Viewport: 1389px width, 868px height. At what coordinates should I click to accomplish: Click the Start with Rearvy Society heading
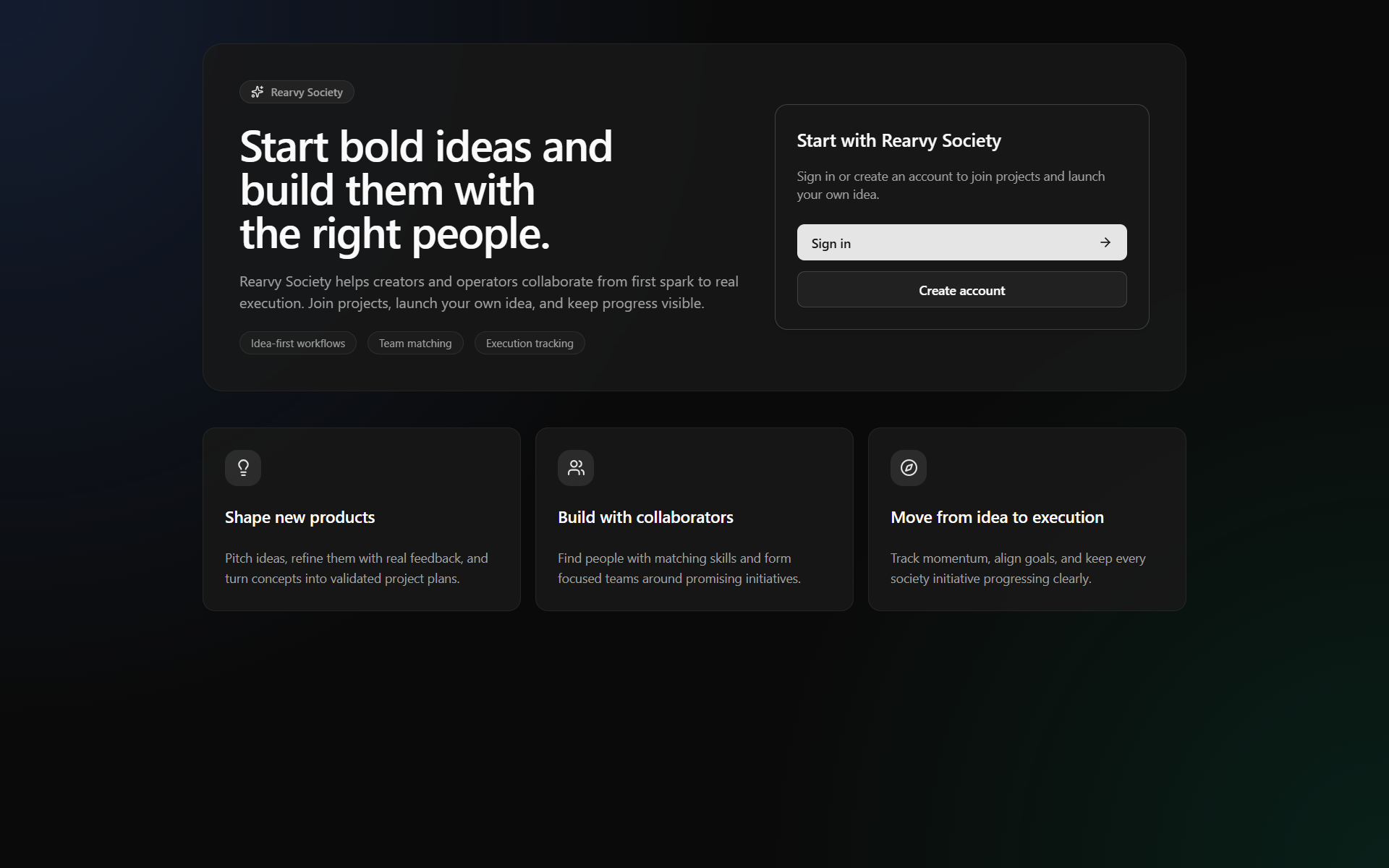click(899, 140)
